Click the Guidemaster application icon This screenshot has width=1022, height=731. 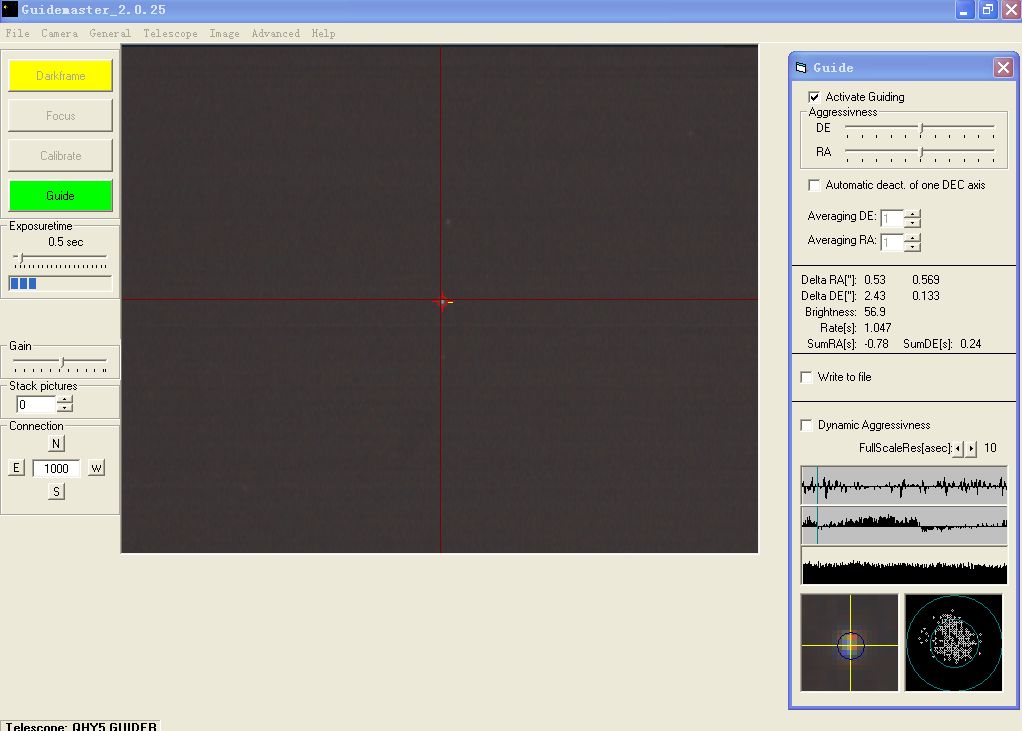pyautogui.click(x=10, y=9)
